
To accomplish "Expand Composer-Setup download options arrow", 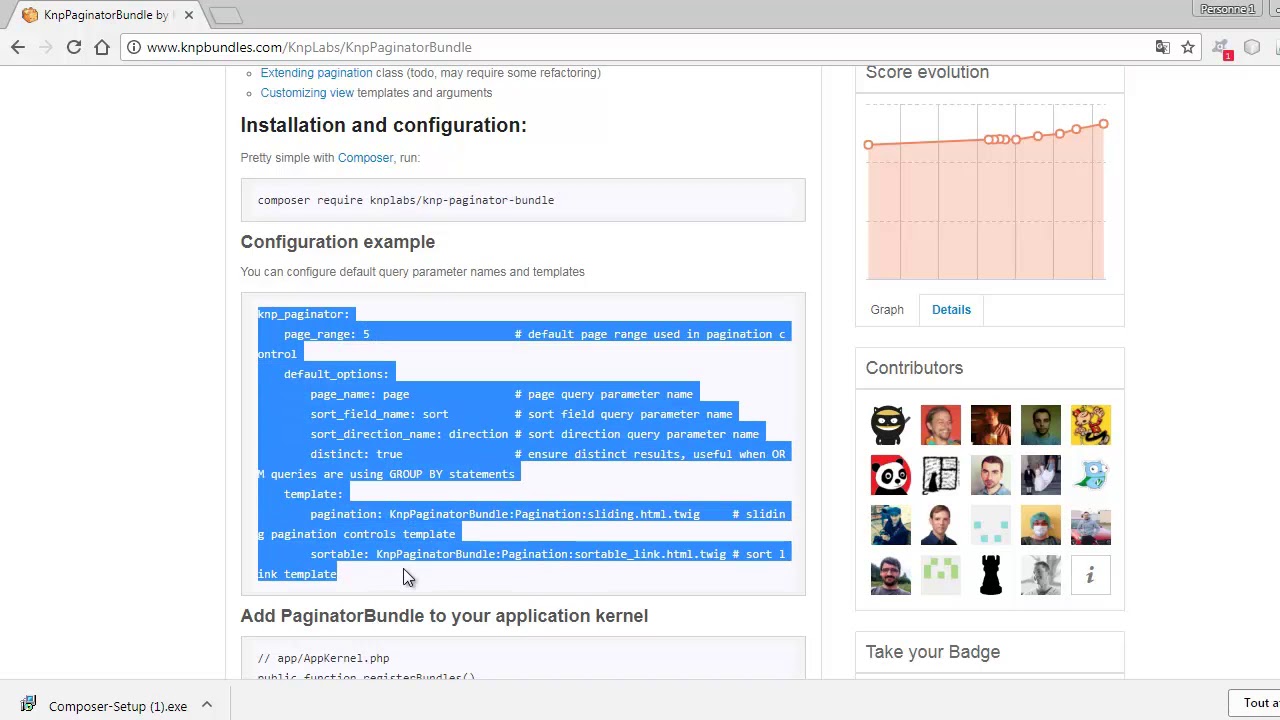I will tap(207, 705).
